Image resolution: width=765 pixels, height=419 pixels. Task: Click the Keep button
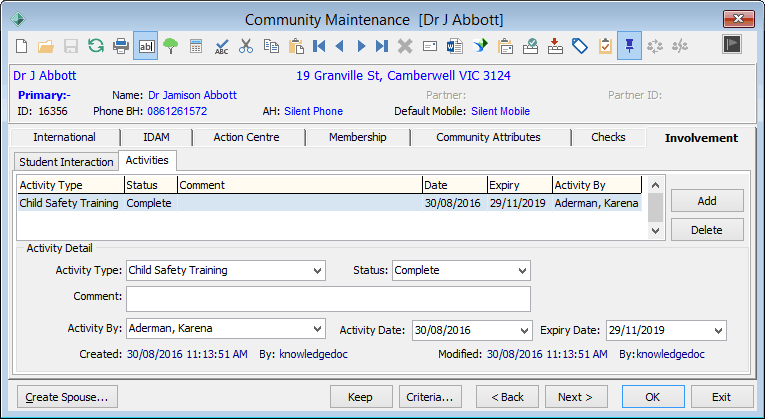coord(361,397)
